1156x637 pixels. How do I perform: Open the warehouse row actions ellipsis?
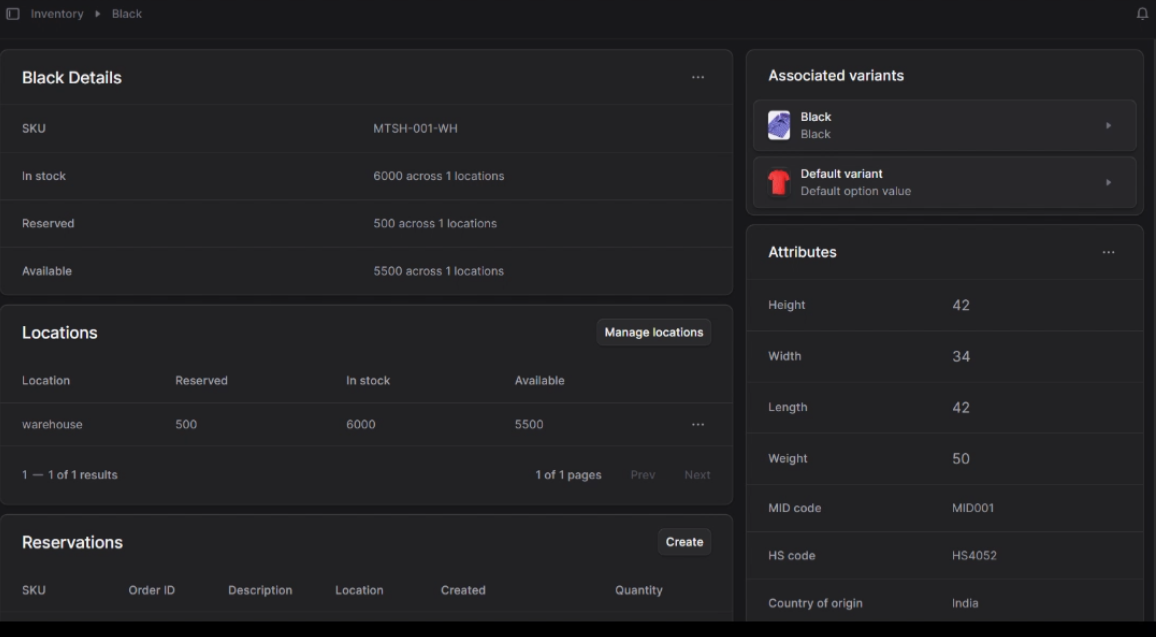[x=698, y=424]
